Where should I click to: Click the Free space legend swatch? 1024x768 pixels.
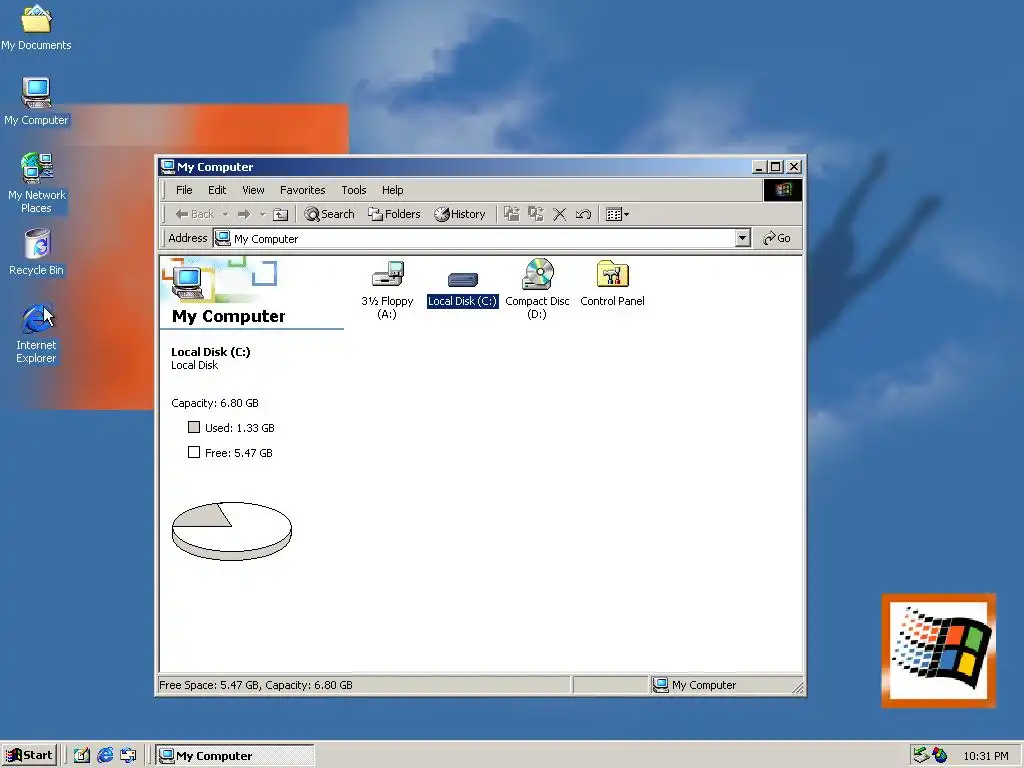[194, 452]
